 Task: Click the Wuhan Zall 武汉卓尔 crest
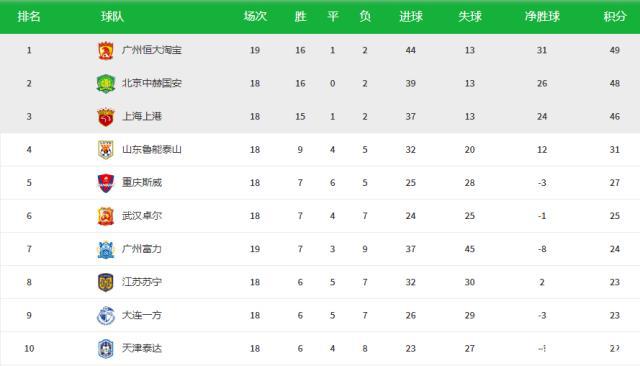tap(106, 216)
